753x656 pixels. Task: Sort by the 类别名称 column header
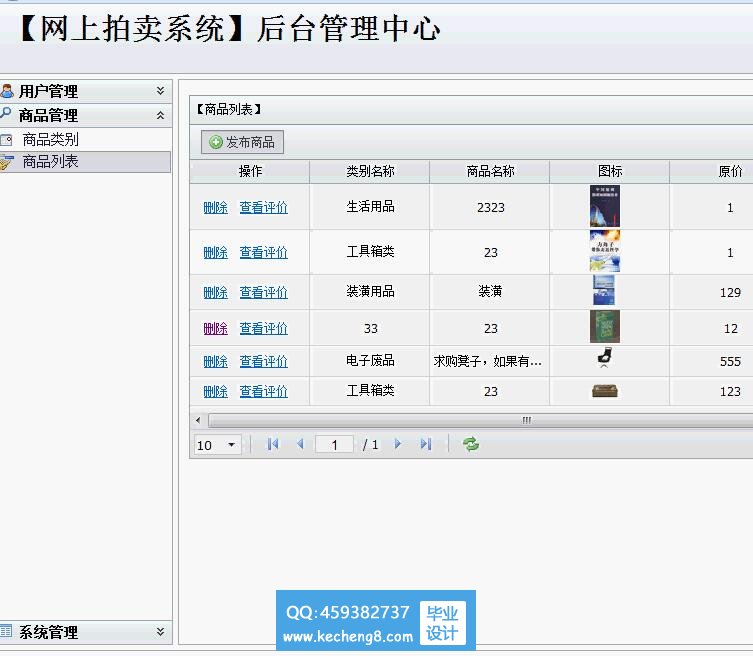click(x=370, y=171)
